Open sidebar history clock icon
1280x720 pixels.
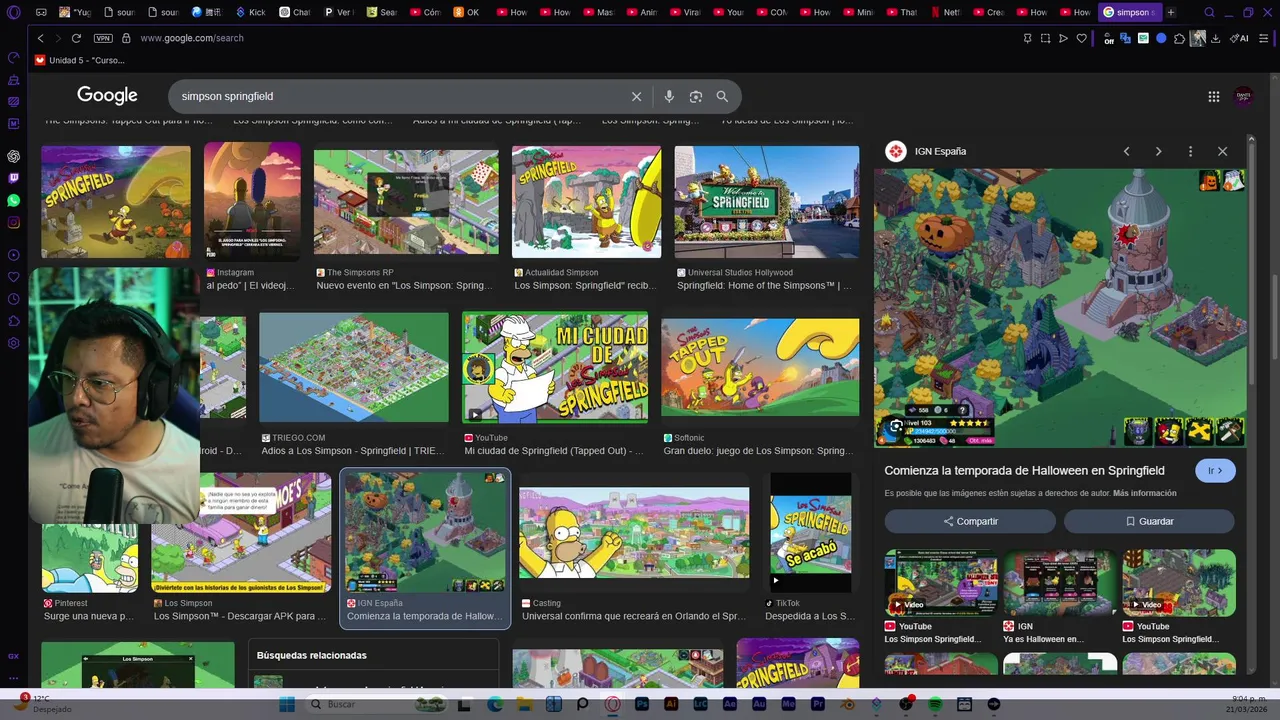pyautogui.click(x=13, y=299)
